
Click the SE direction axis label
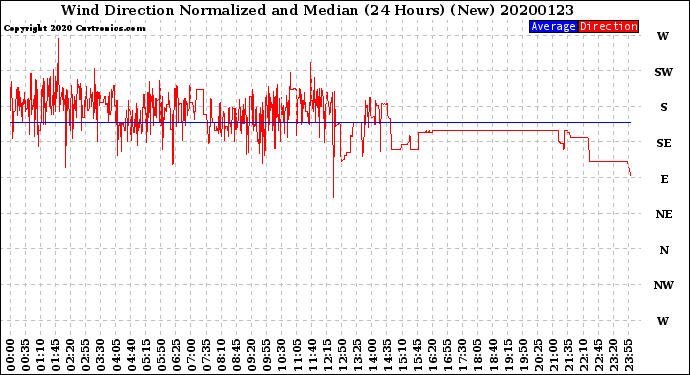pyautogui.click(x=664, y=143)
